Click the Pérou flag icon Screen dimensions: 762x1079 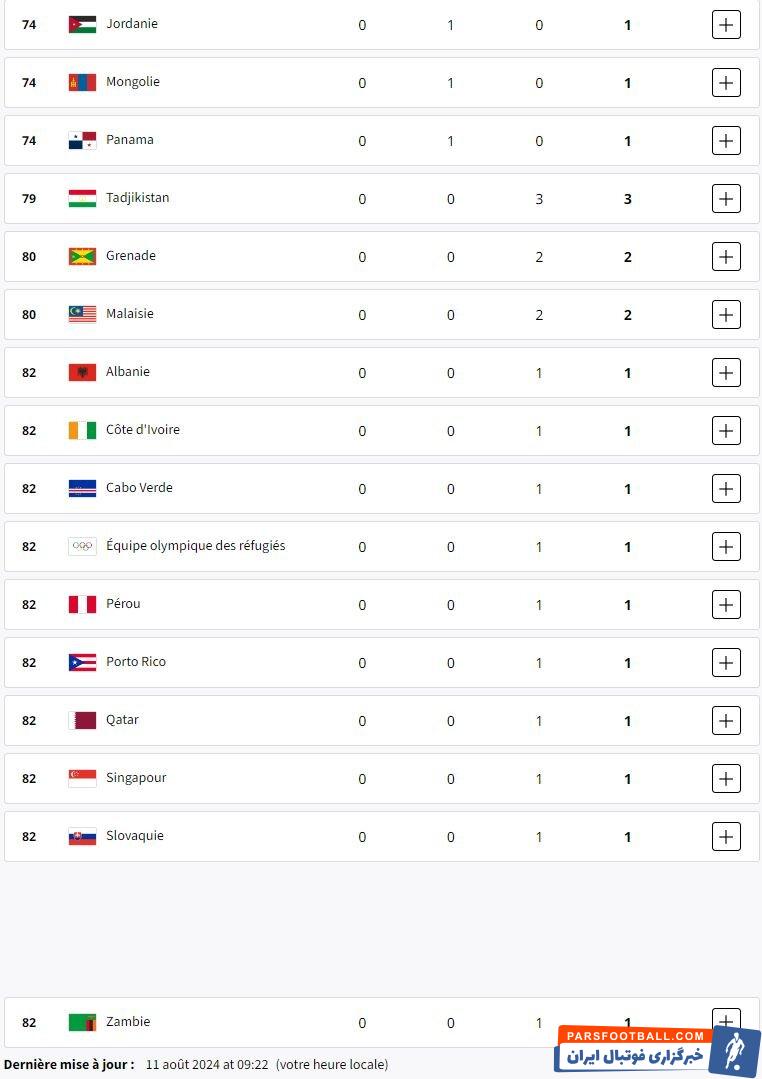pyautogui.click(x=82, y=604)
